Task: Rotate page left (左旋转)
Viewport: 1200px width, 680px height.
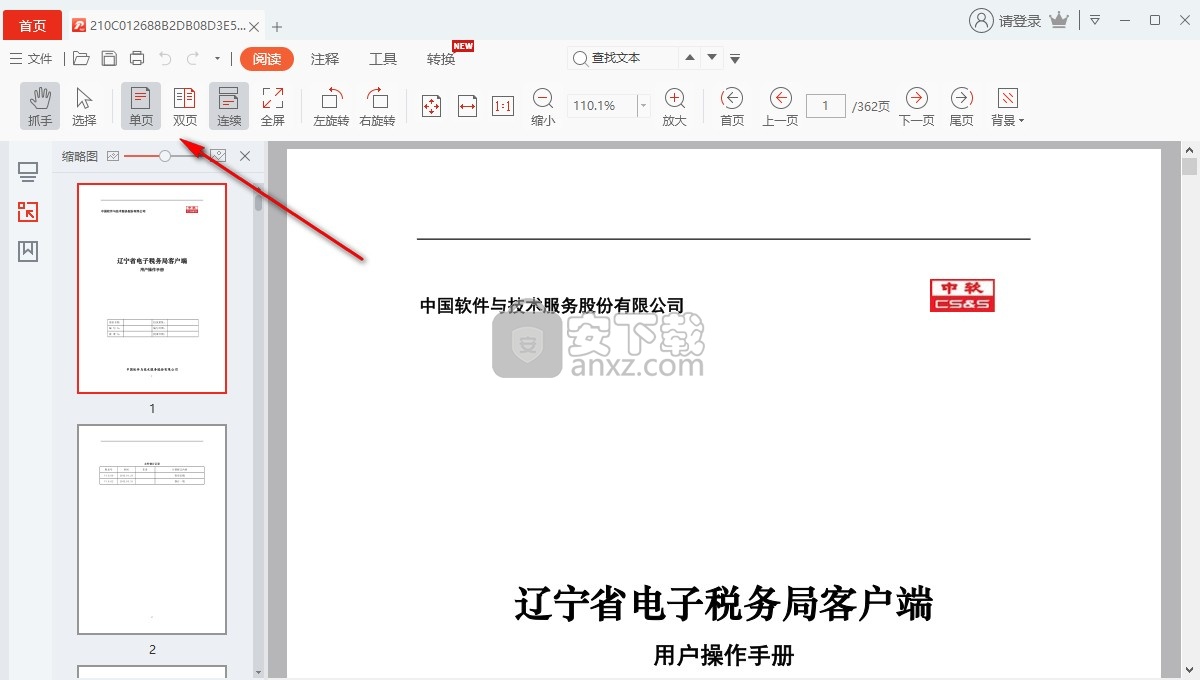Action: 331,106
